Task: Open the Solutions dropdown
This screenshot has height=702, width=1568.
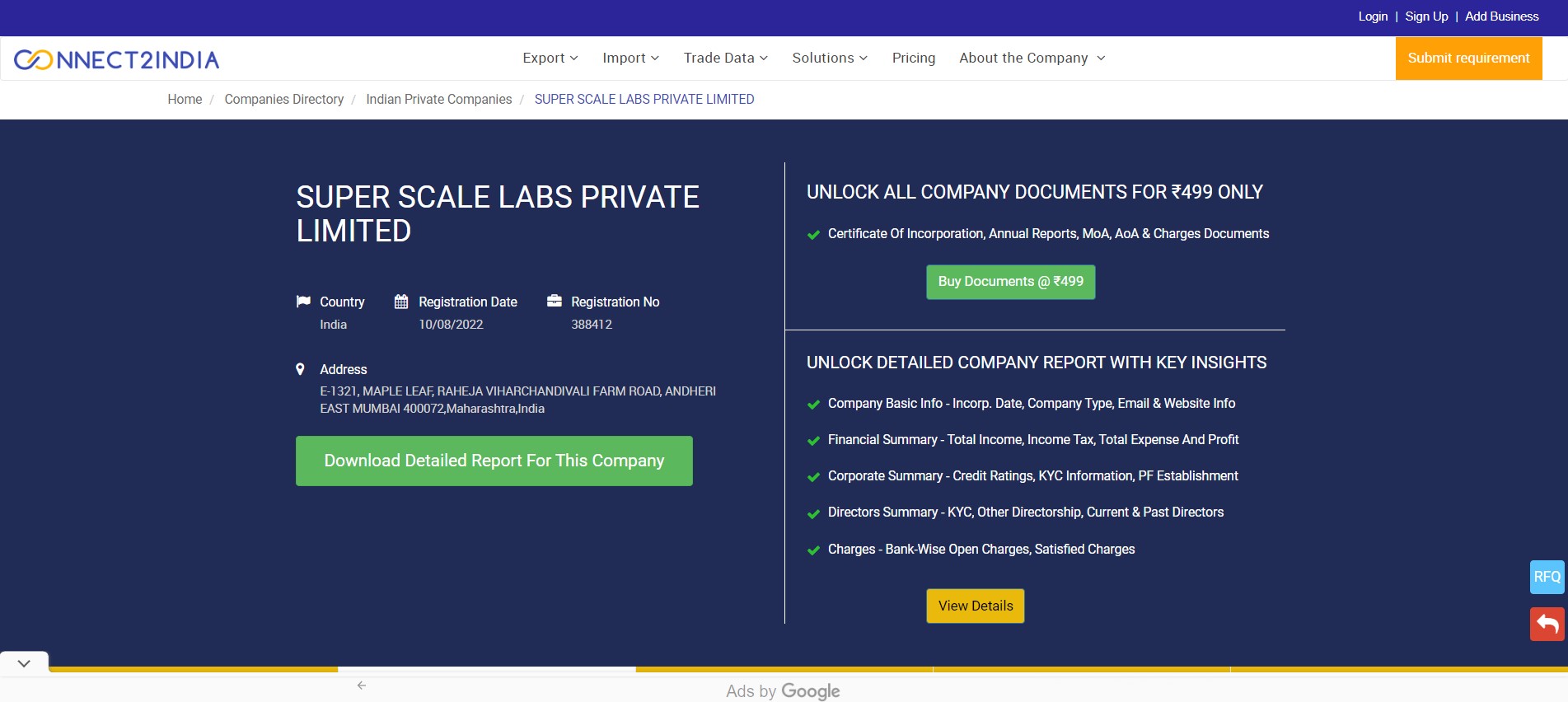Action: point(830,58)
